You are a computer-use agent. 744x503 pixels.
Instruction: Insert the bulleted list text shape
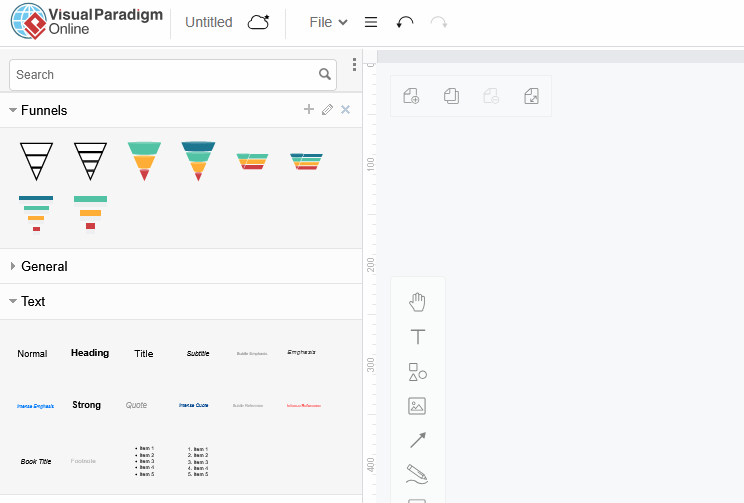click(x=144, y=461)
